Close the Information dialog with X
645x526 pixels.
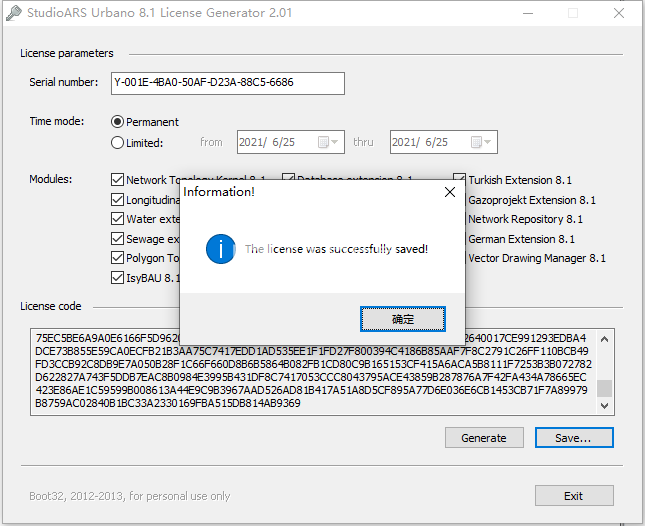450,192
